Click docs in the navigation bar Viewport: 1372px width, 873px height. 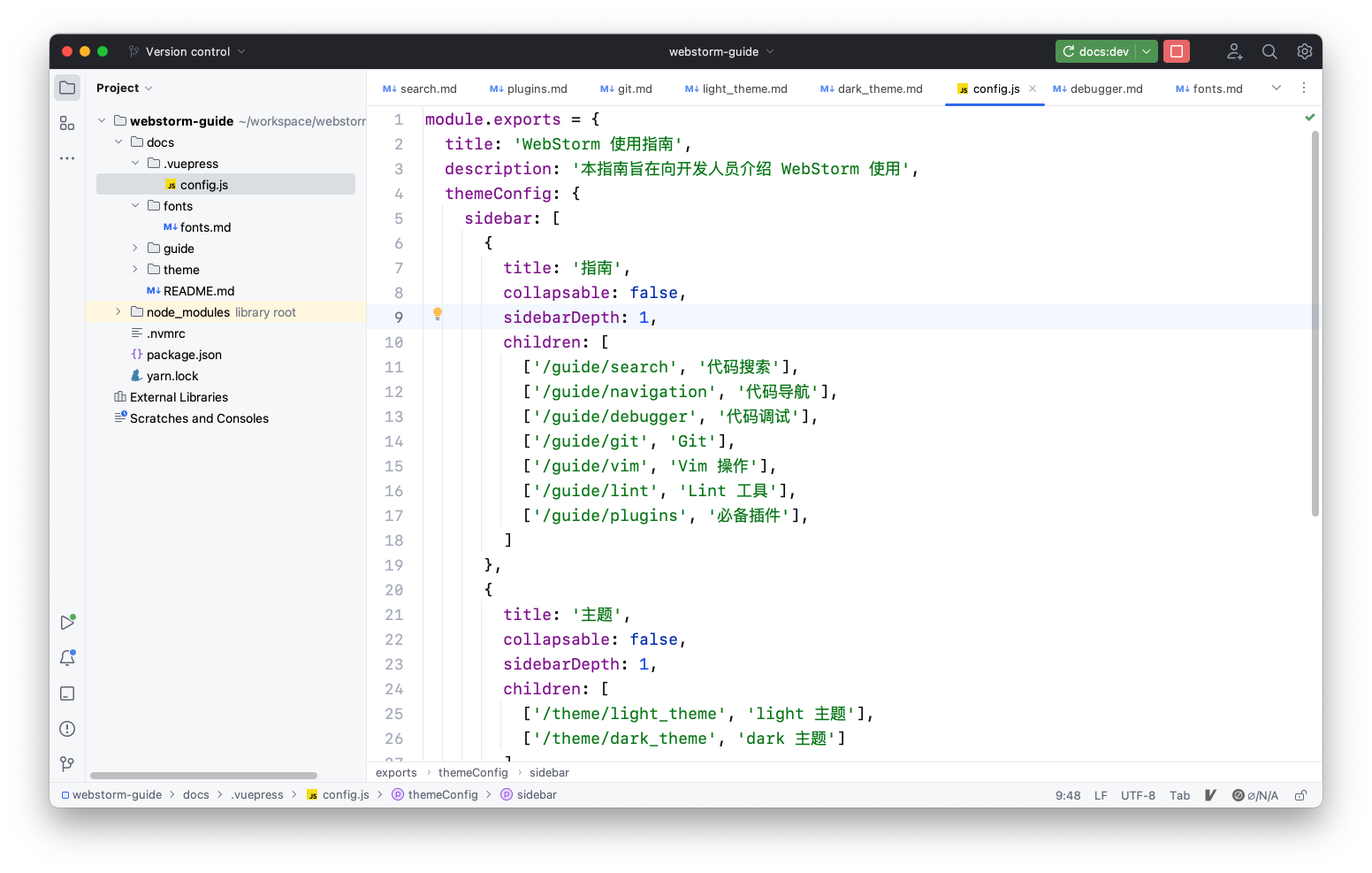pyautogui.click(x=196, y=795)
